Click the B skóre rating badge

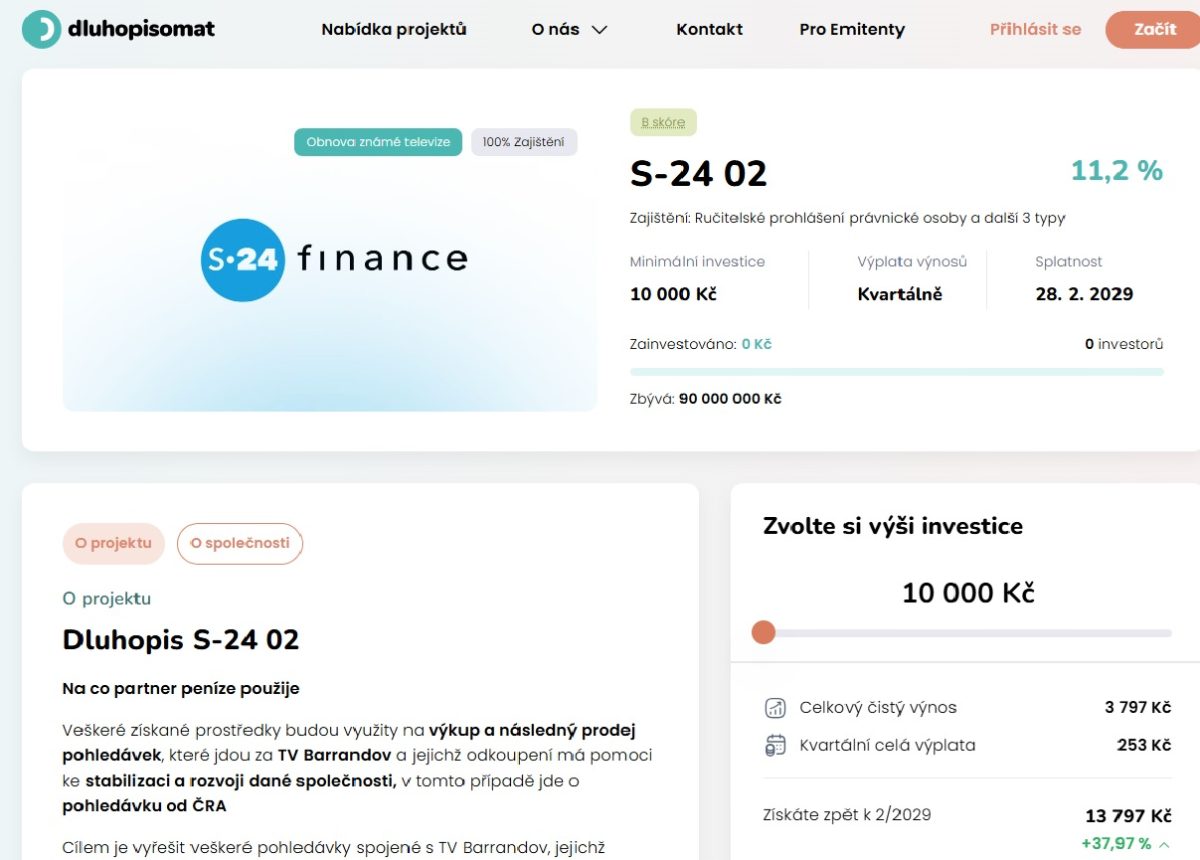pyautogui.click(x=663, y=122)
